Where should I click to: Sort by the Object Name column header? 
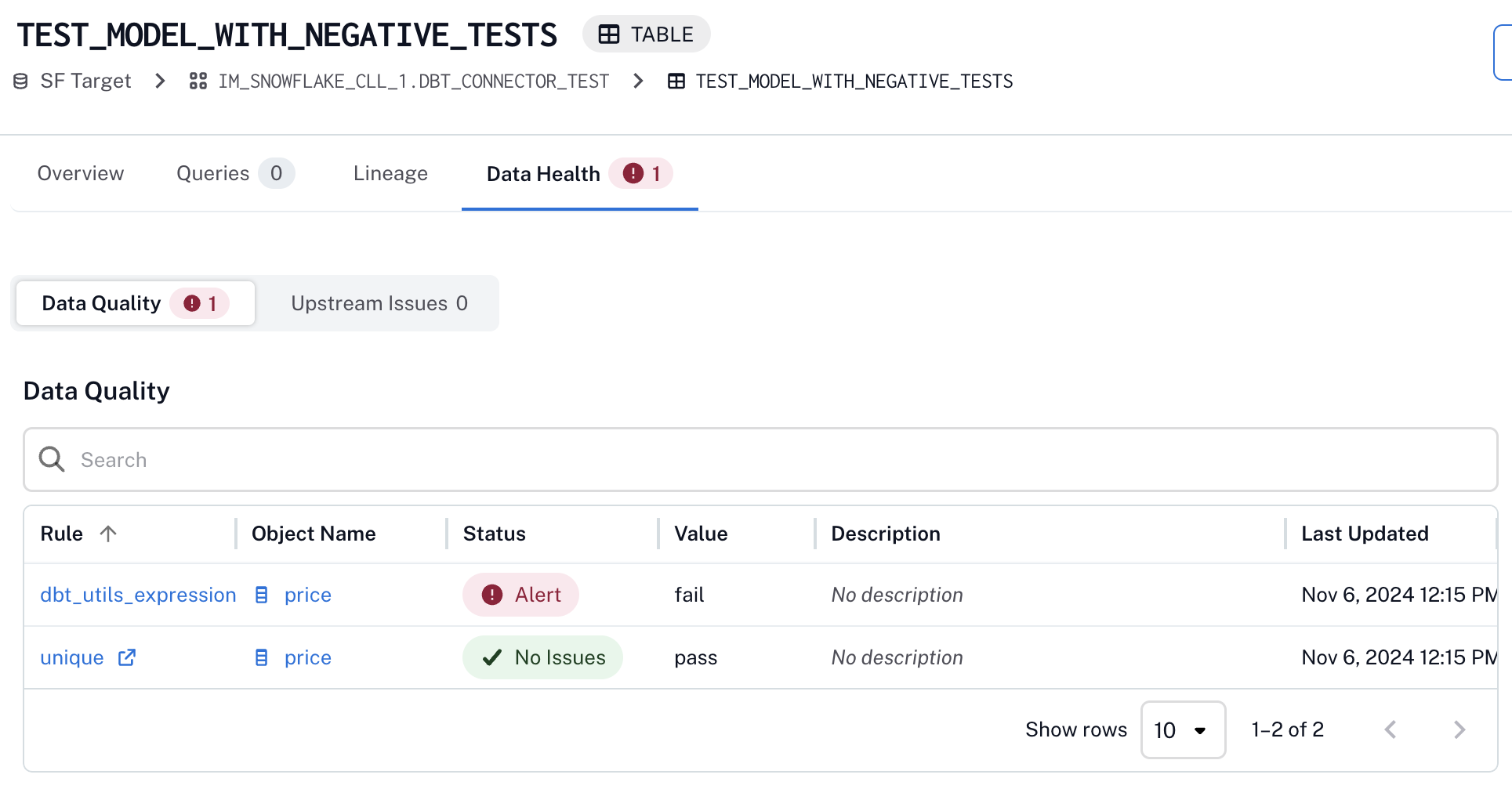tap(314, 534)
